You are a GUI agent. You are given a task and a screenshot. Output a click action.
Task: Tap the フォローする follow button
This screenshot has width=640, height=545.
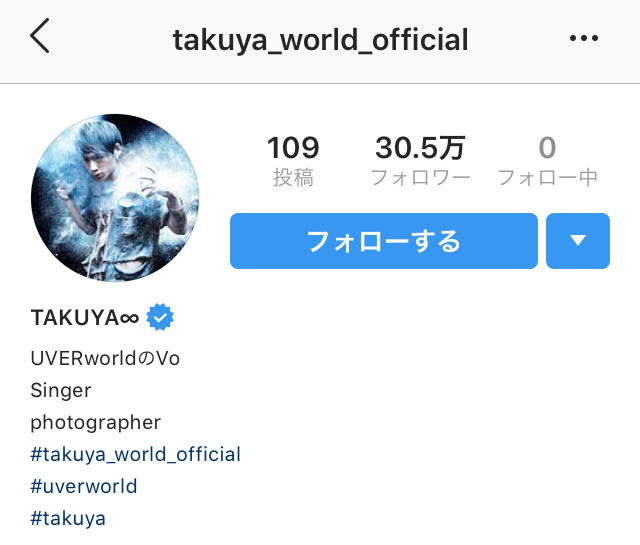click(384, 240)
